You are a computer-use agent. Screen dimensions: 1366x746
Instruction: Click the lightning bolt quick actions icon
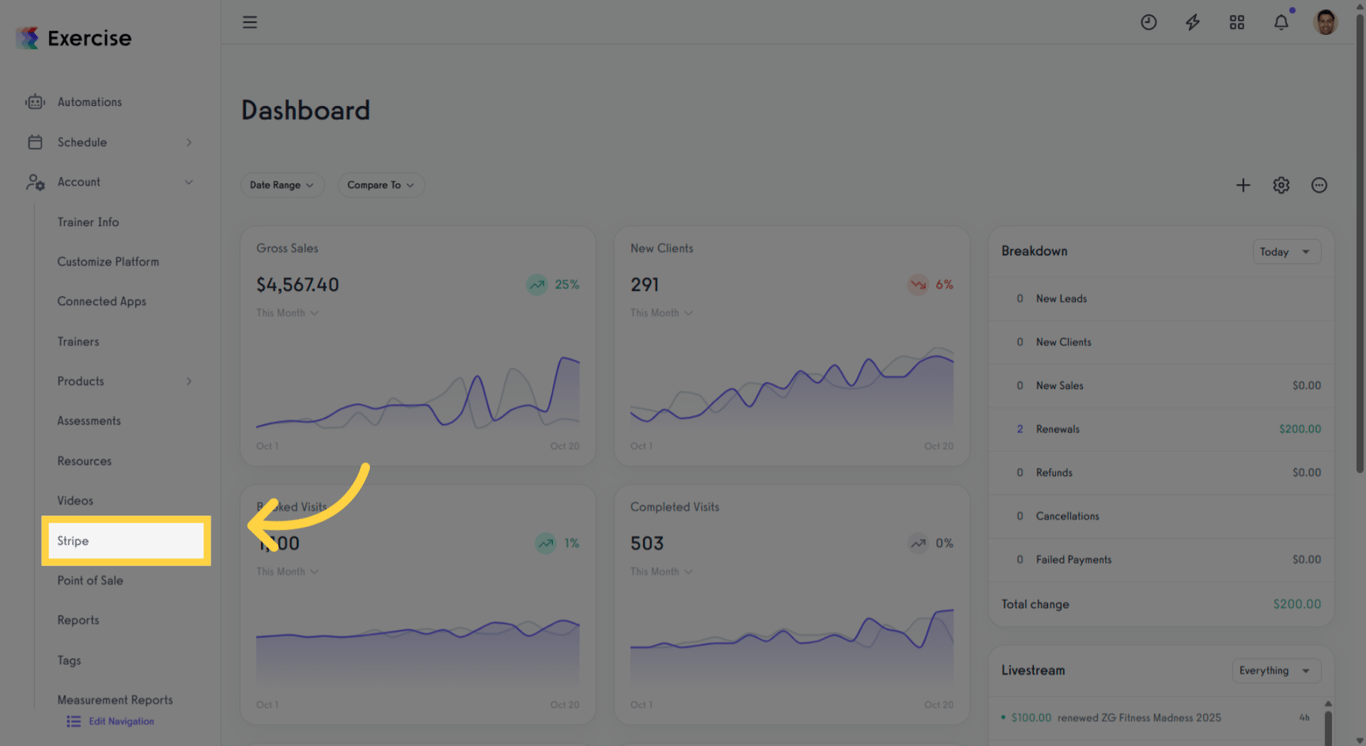1193,22
